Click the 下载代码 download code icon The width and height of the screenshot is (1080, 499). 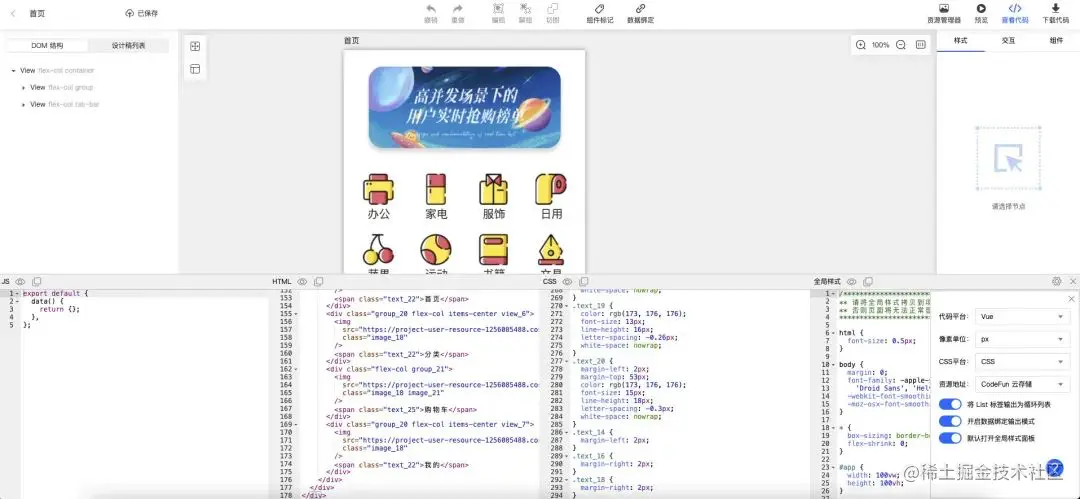1055,9
